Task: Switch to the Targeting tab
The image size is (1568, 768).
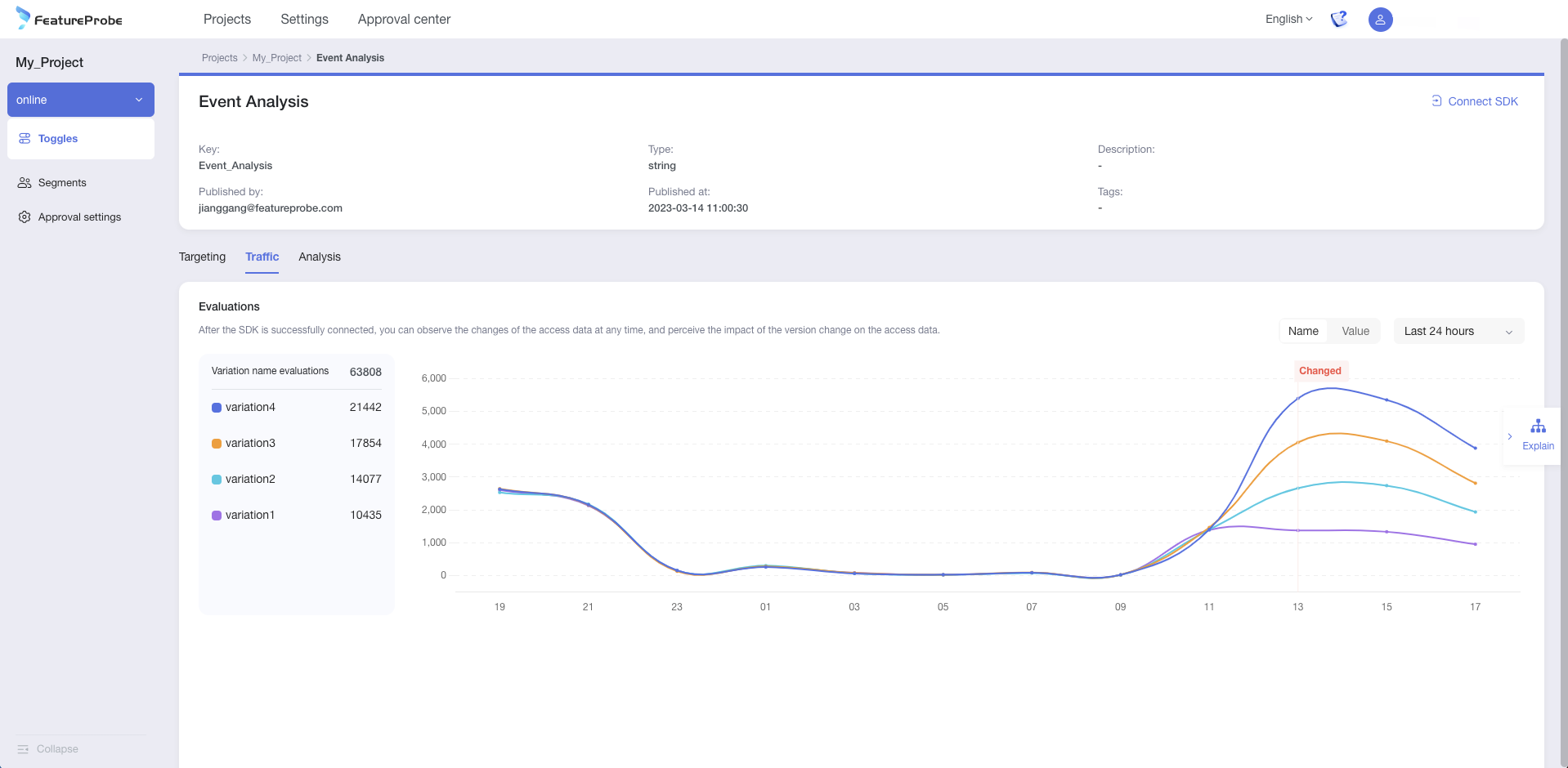Action: (x=202, y=257)
